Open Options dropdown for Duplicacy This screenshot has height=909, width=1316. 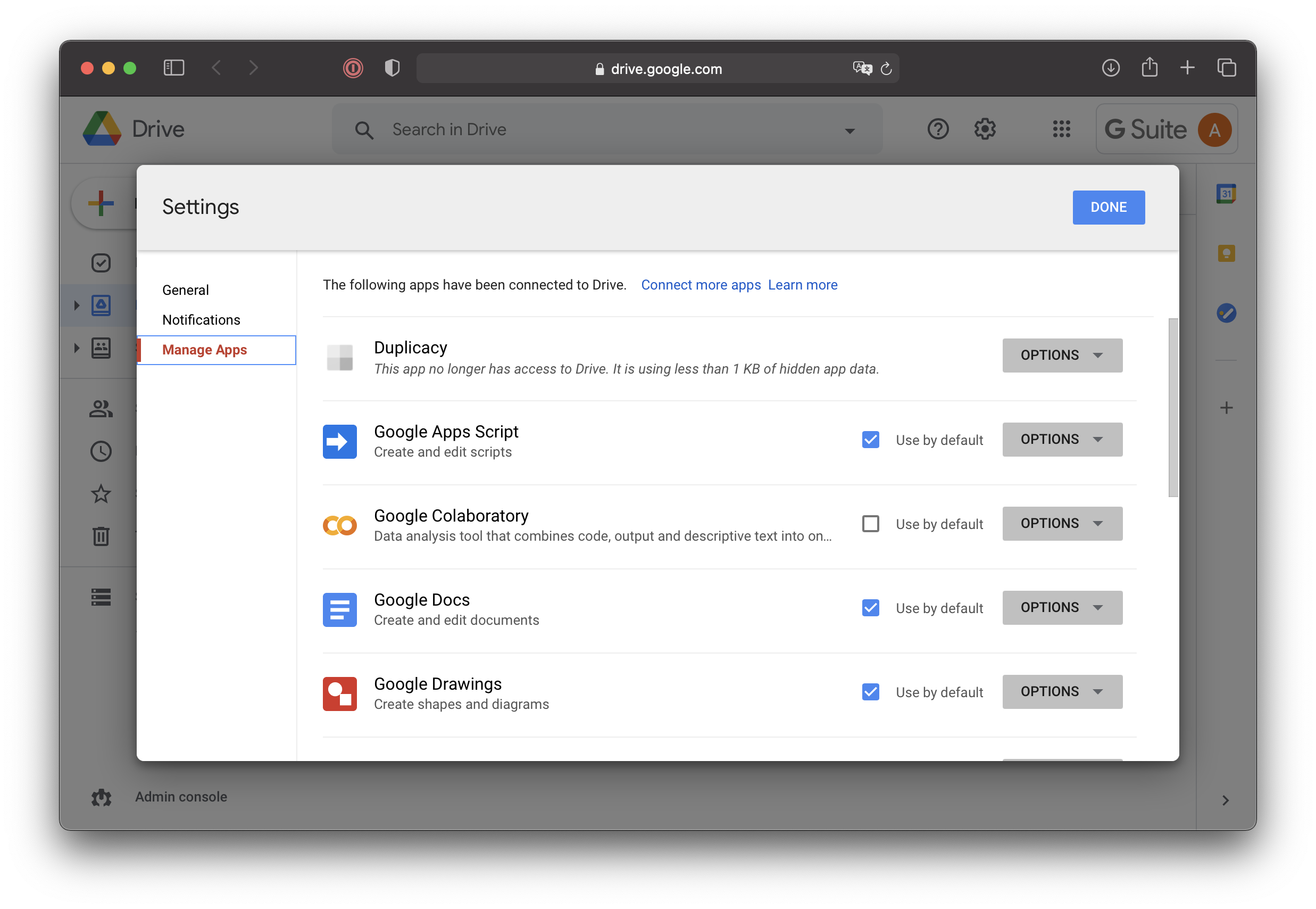[x=1062, y=356]
